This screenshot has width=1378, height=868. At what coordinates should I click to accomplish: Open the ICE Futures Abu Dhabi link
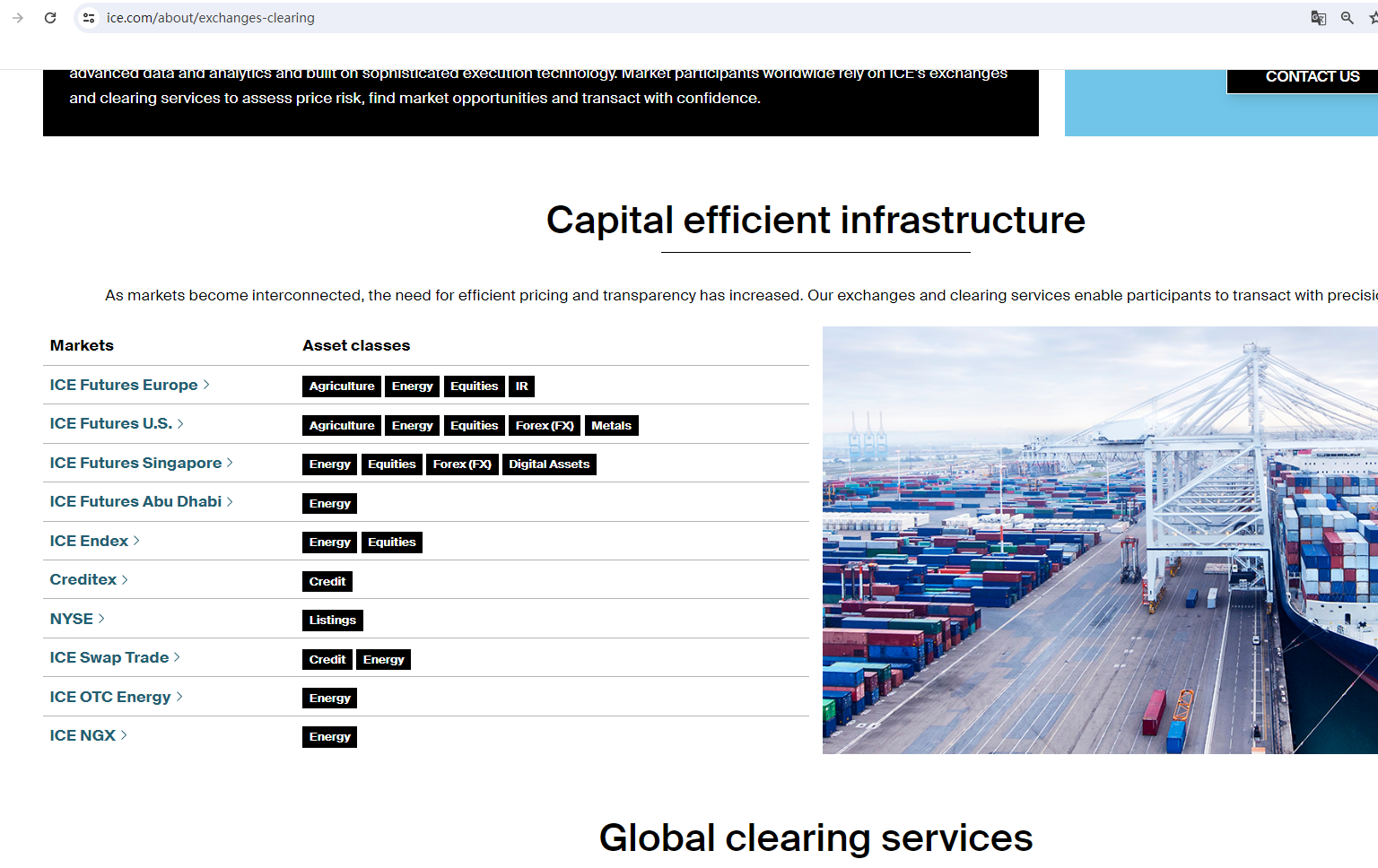coord(135,501)
